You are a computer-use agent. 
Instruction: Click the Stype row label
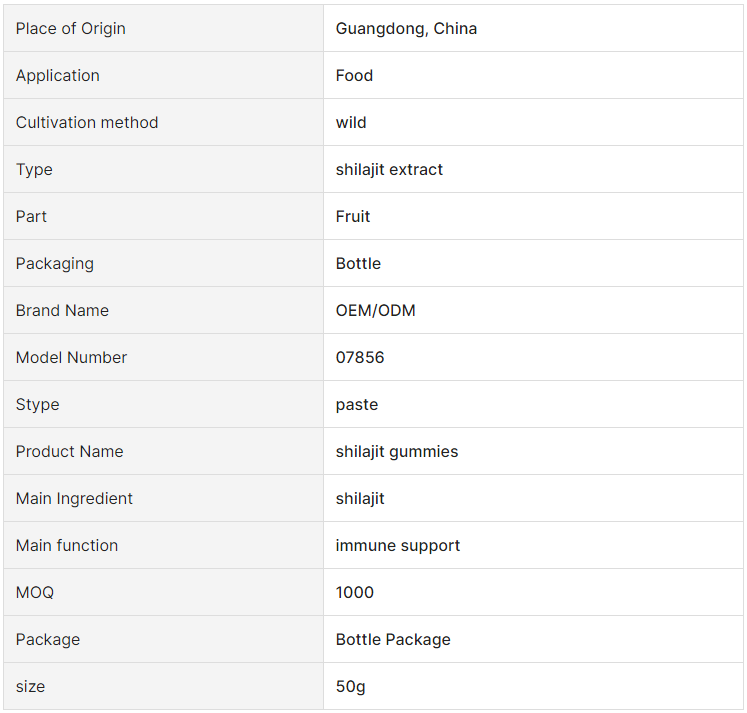point(38,404)
